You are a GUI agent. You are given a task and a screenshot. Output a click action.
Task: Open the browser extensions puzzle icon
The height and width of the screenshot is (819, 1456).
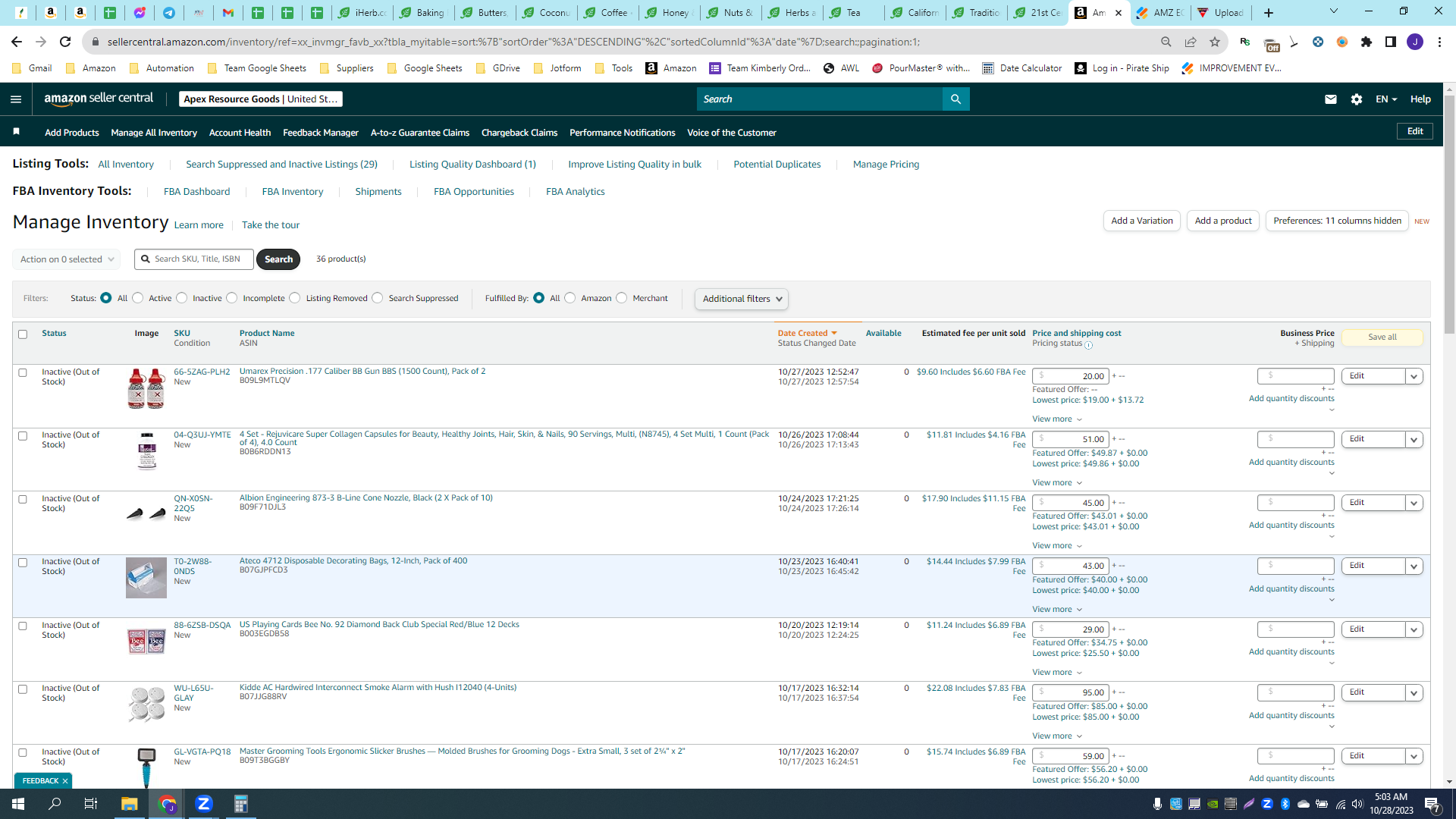tap(1367, 42)
